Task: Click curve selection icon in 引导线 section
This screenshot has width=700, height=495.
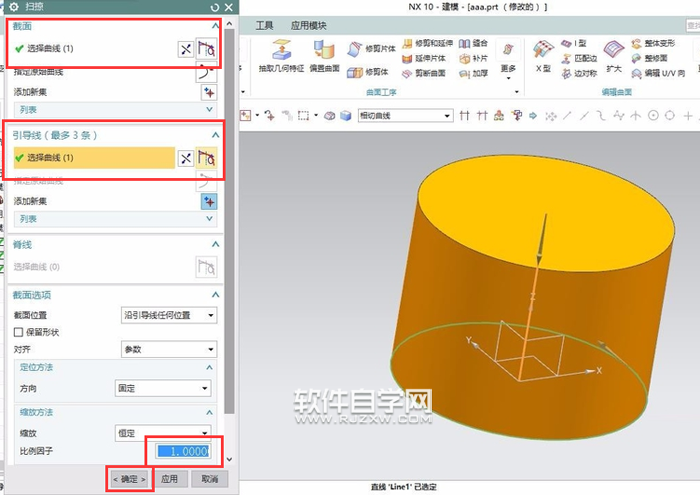Action: tap(206, 158)
